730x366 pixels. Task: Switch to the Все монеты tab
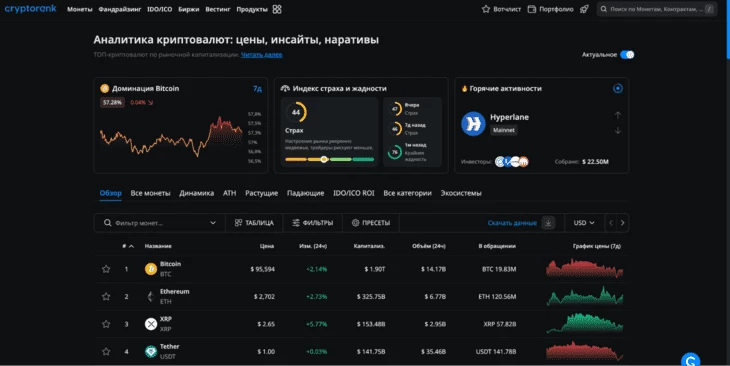[x=150, y=193]
